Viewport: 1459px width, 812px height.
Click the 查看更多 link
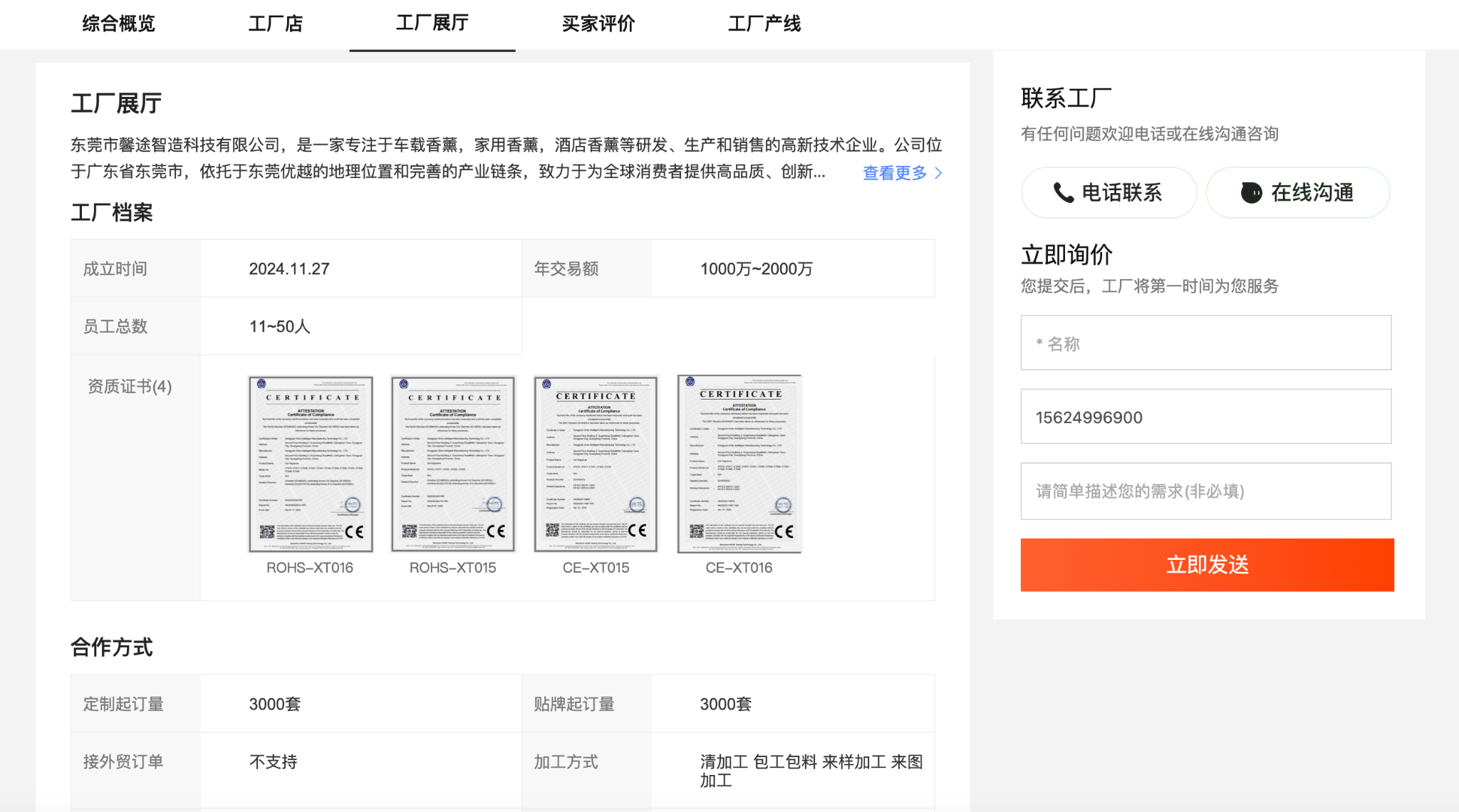click(x=895, y=172)
